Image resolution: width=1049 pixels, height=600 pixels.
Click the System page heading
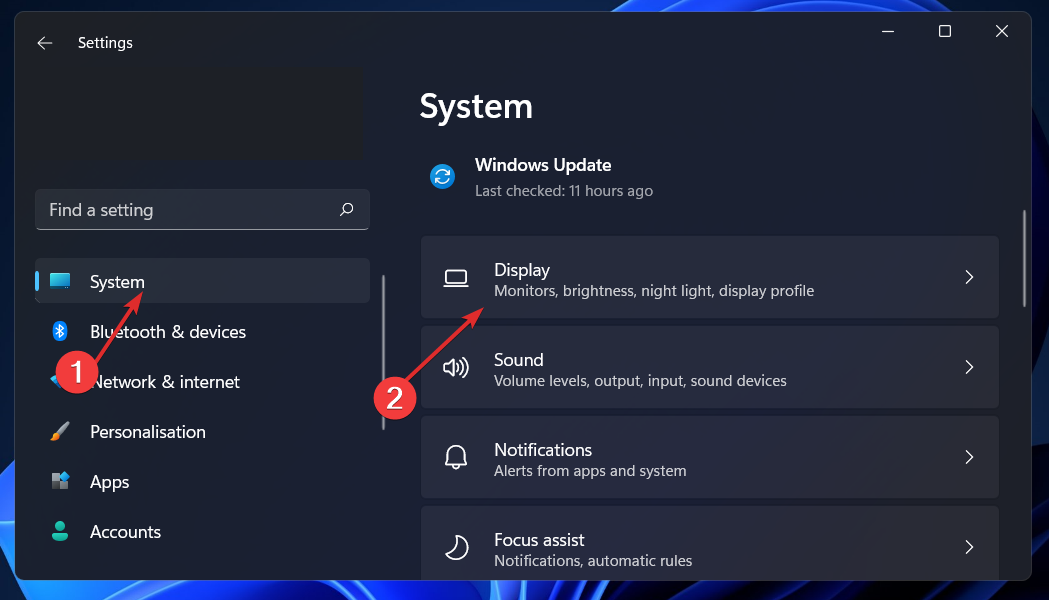pyautogui.click(x=476, y=106)
